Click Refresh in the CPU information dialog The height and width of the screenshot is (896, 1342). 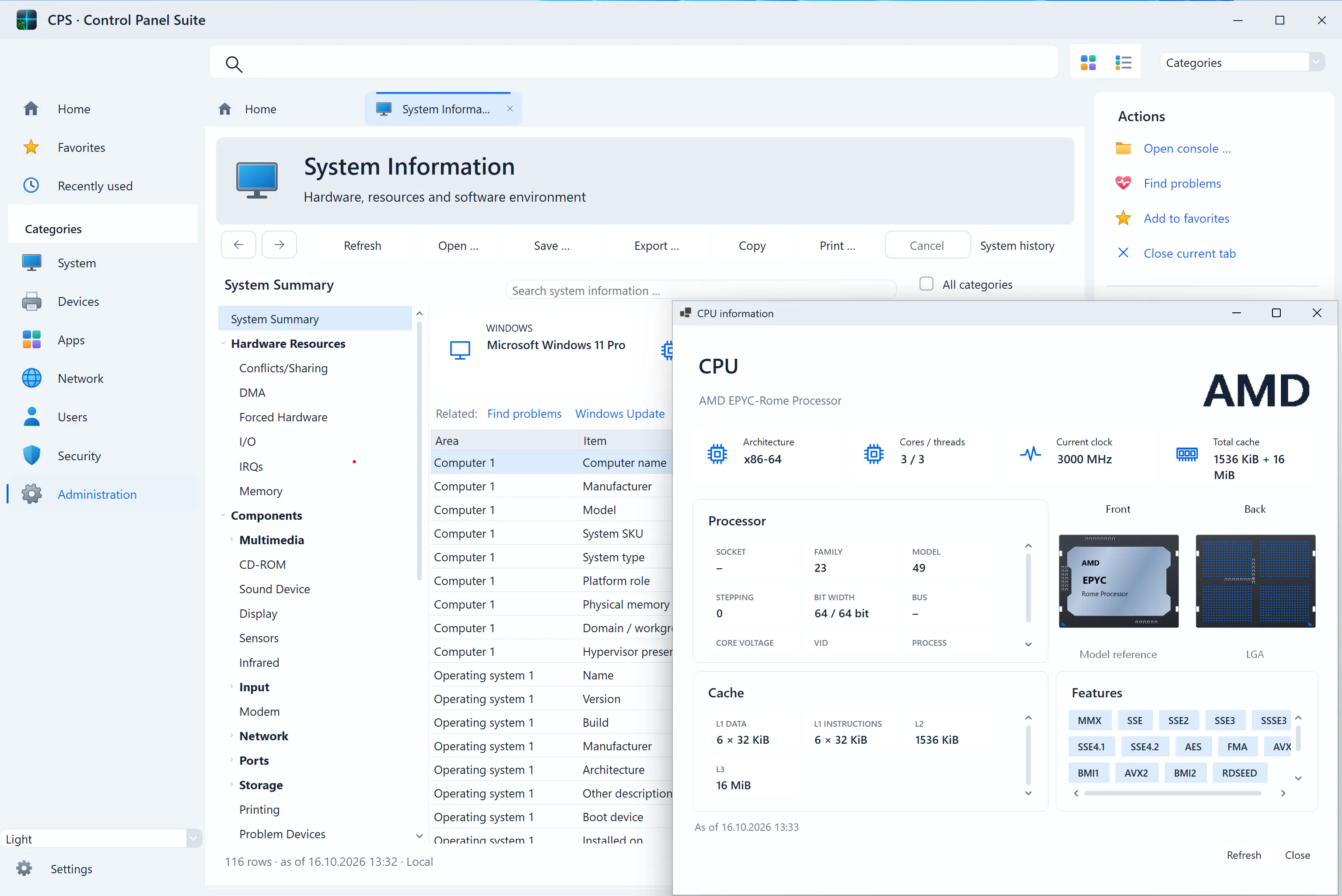(1244, 854)
